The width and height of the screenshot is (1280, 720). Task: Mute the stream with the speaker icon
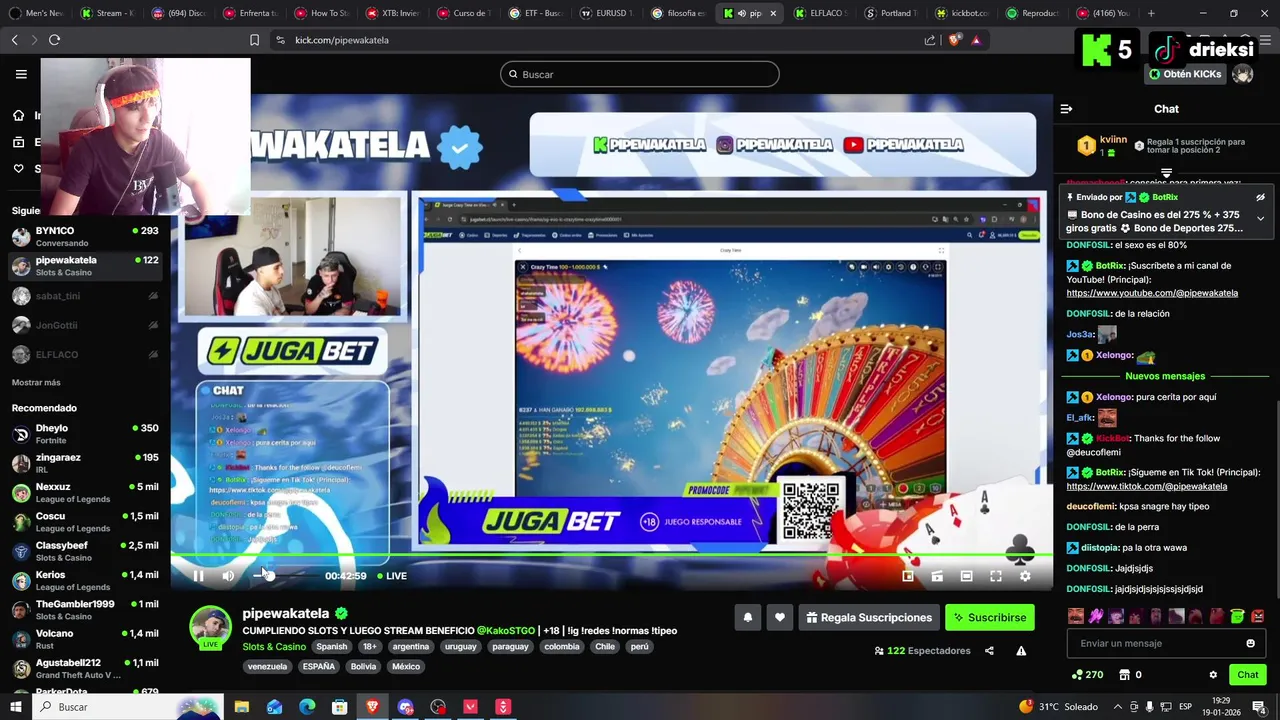228,576
